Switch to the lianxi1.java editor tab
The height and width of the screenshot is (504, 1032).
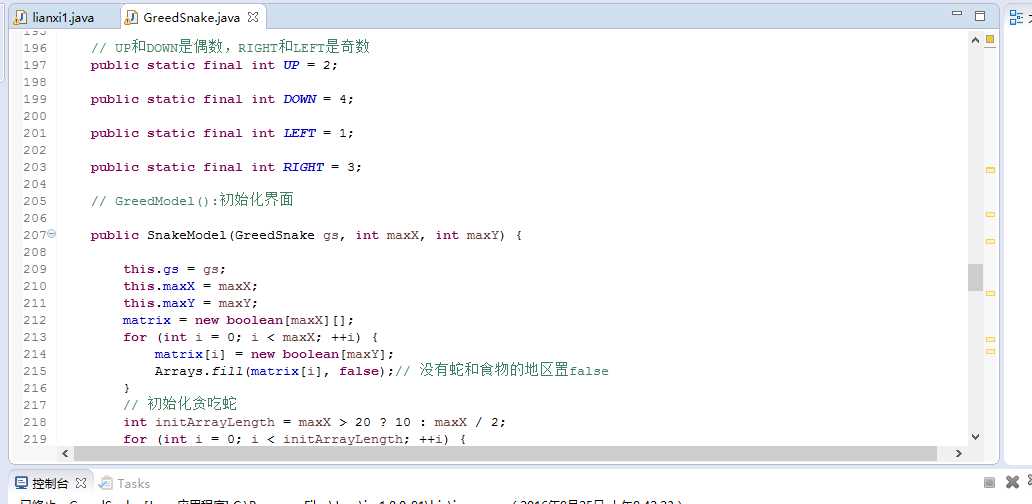tap(55, 18)
